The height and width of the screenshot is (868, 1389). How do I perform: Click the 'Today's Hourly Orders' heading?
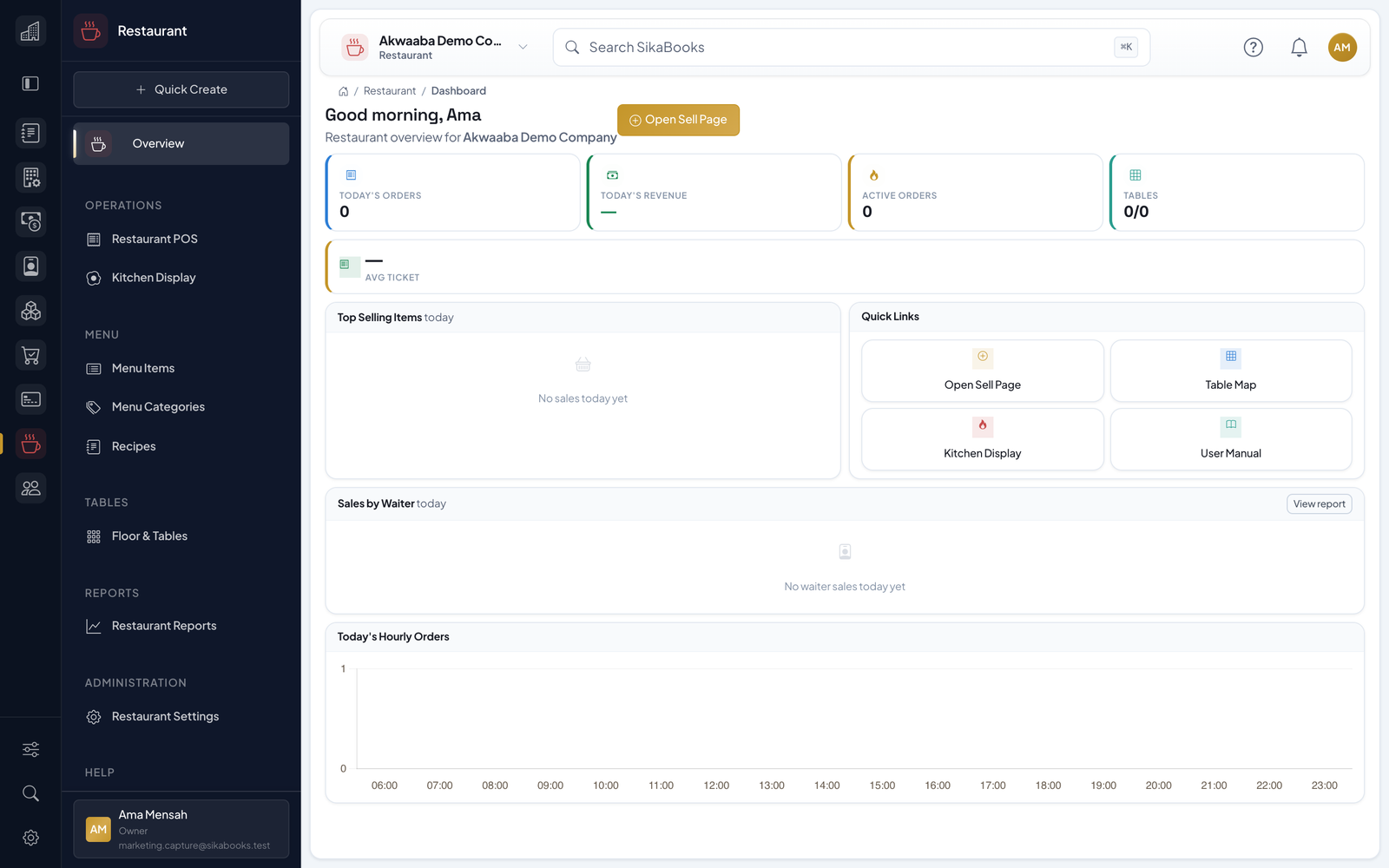393,637
